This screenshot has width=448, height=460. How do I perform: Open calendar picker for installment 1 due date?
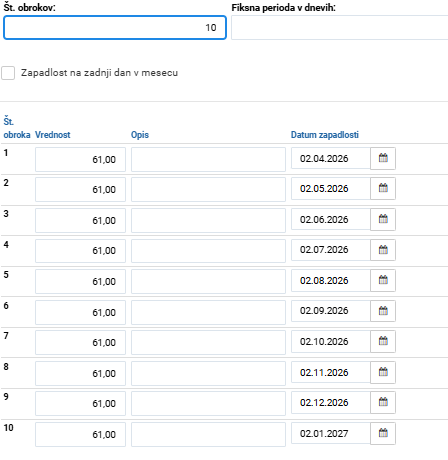[x=383, y=158]
